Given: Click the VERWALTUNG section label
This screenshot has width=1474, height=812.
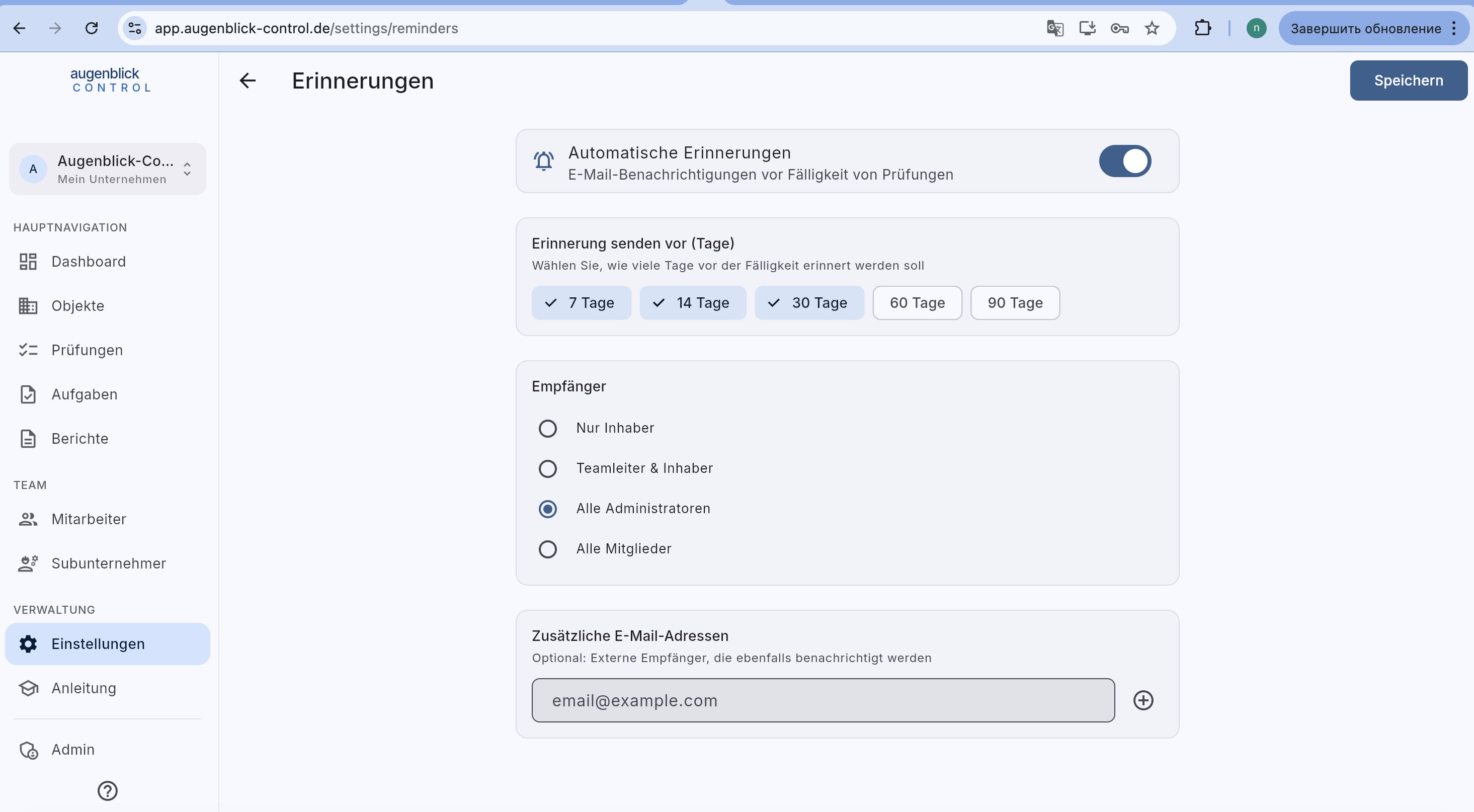Looking at the screenshot, I should [x=54, y=610].
